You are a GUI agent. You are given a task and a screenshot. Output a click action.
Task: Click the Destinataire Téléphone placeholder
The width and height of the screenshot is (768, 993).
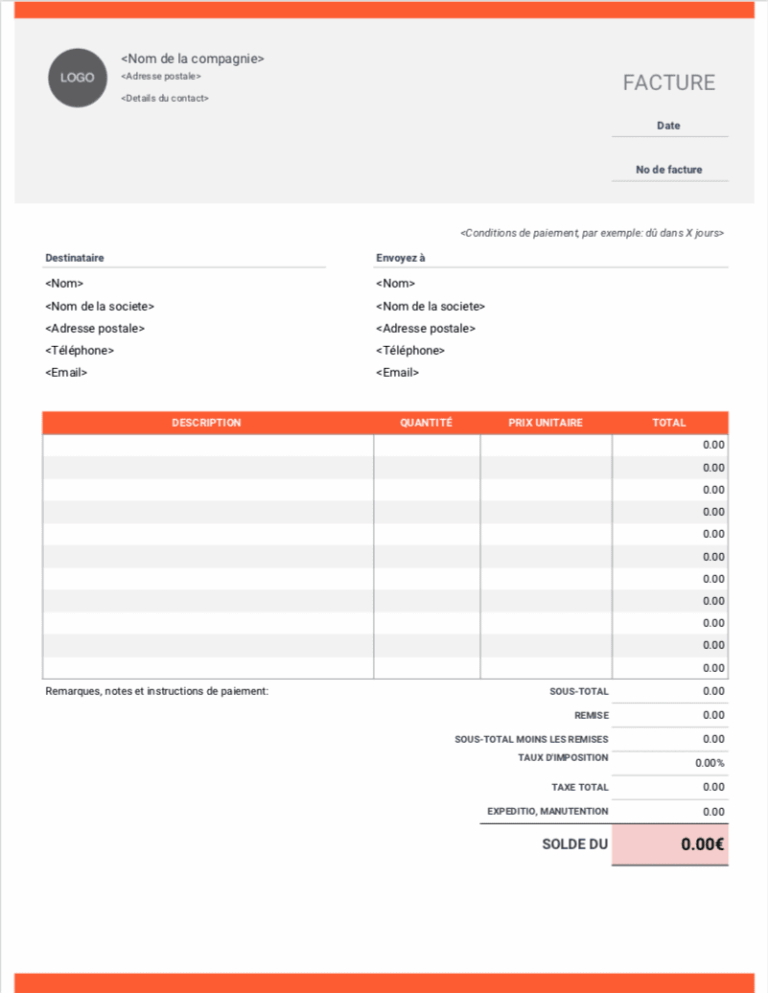79,350
